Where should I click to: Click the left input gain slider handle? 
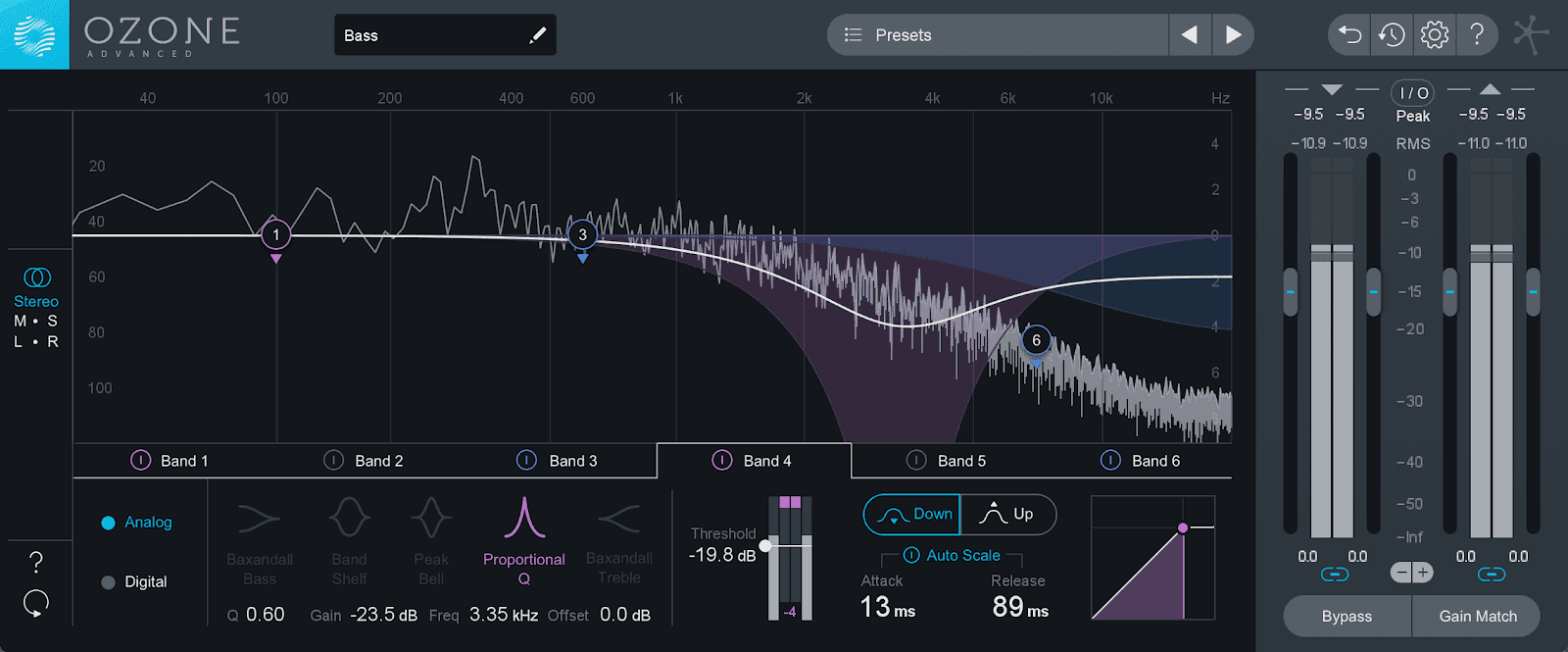pyautogui.click(x=1291, y=292)
